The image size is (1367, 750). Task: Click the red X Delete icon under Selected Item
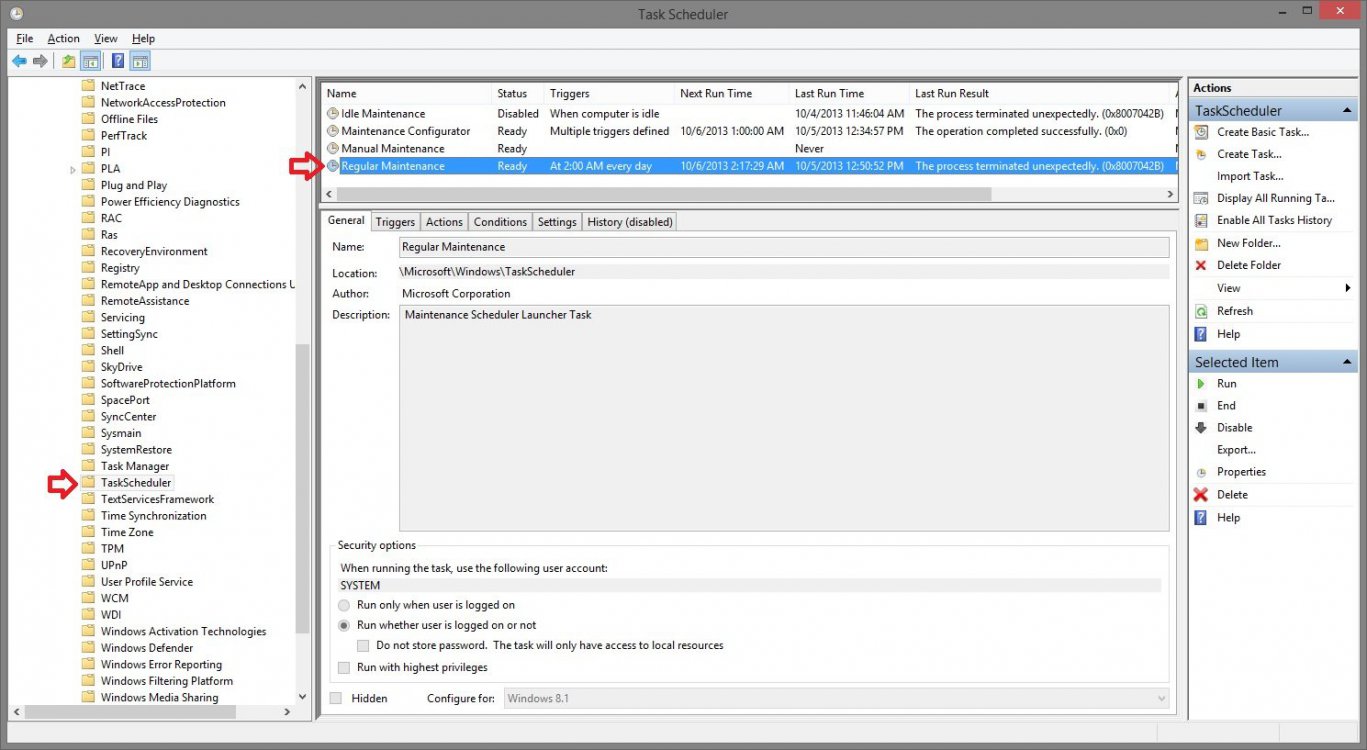point(1201,494)
